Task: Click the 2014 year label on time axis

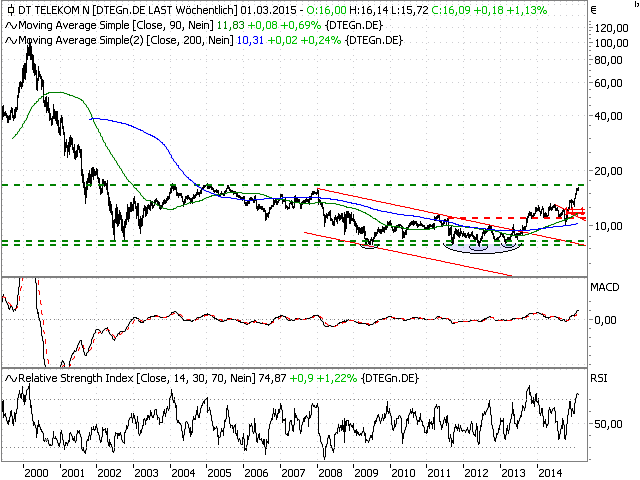Action: (550, 473)
